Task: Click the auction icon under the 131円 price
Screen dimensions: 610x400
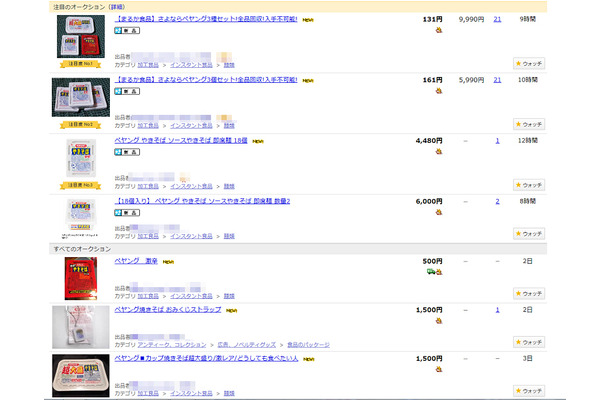Action: tap(439, 30)
